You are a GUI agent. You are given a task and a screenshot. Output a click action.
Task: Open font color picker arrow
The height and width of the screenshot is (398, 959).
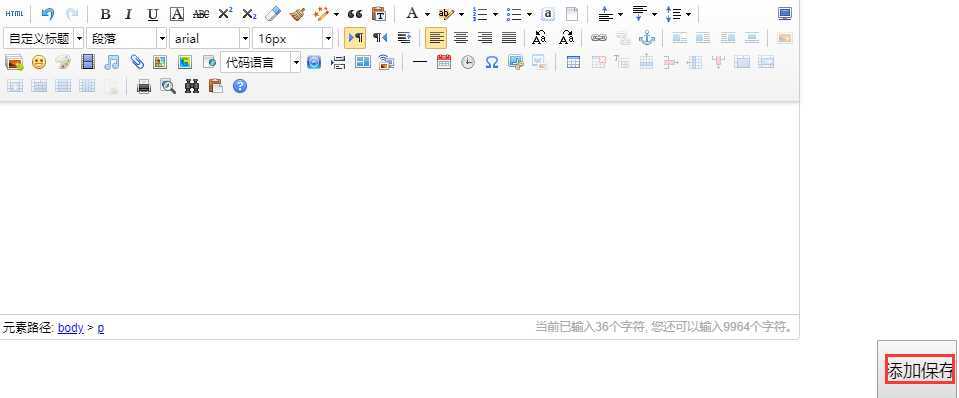[x=427, y=13]
